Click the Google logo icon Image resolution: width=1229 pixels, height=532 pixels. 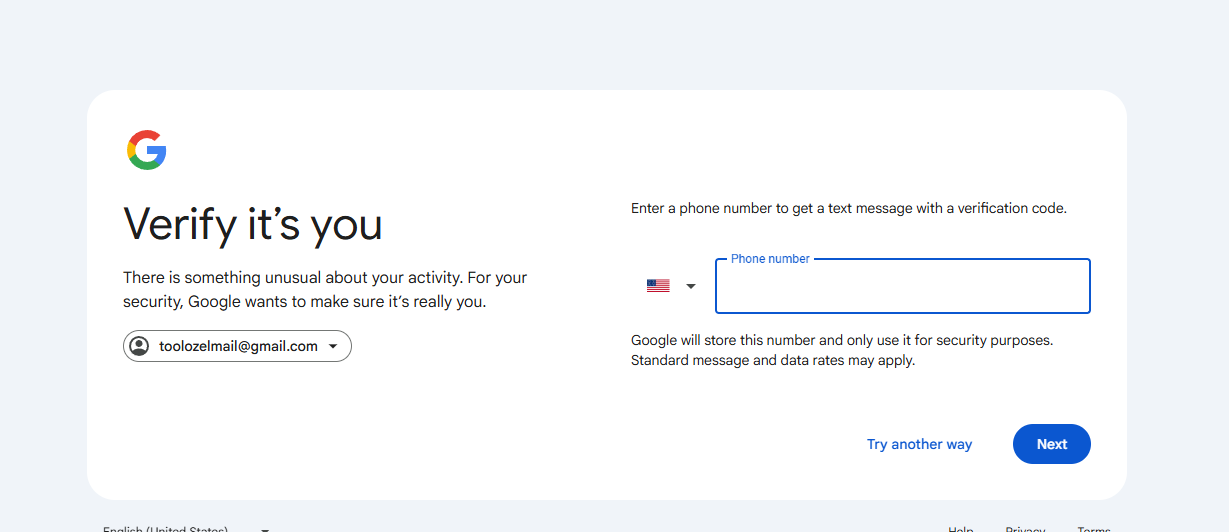tap(146, 150)
